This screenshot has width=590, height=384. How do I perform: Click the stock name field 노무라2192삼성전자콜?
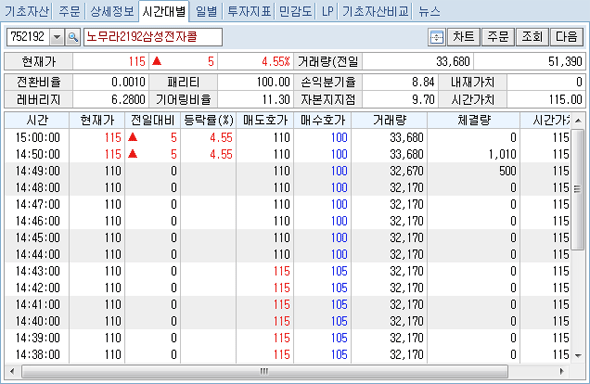point(153,37)
